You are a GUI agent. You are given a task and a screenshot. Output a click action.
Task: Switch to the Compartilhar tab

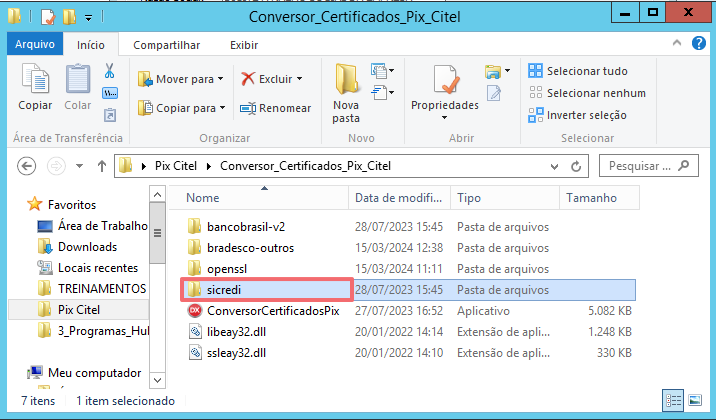click(167, 45)
